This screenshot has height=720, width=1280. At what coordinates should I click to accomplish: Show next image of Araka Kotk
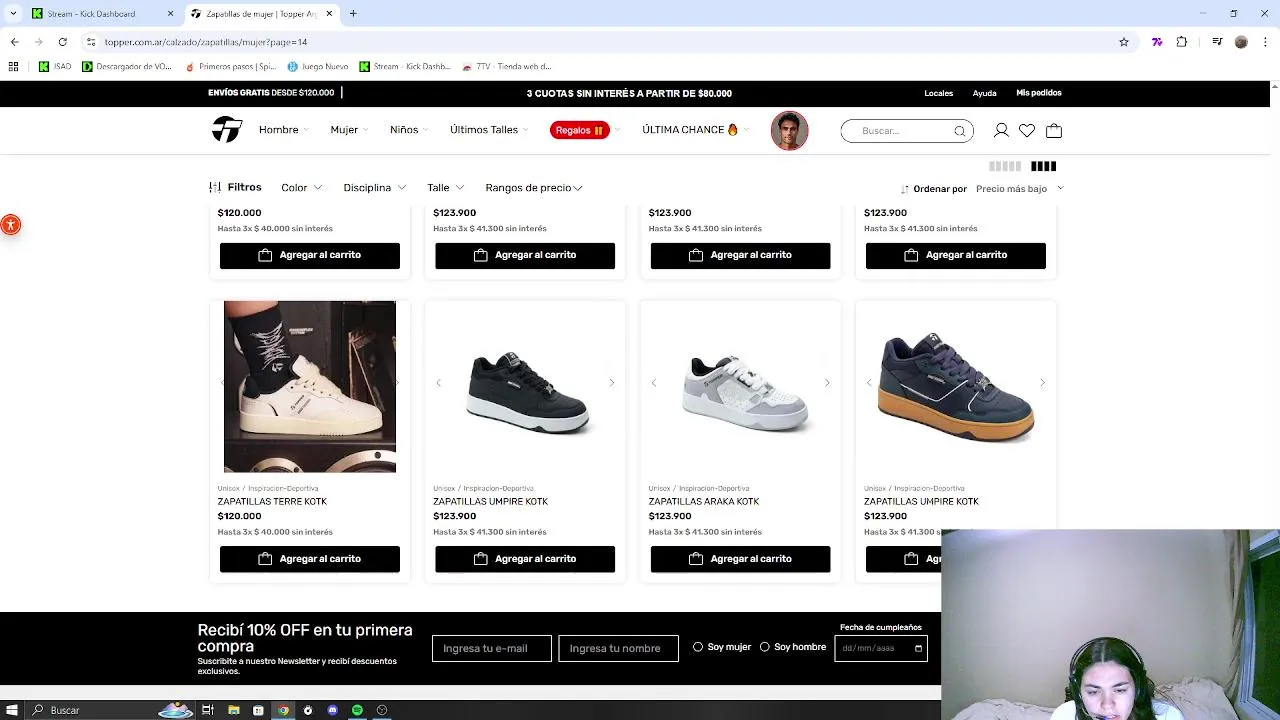[827, 383]
